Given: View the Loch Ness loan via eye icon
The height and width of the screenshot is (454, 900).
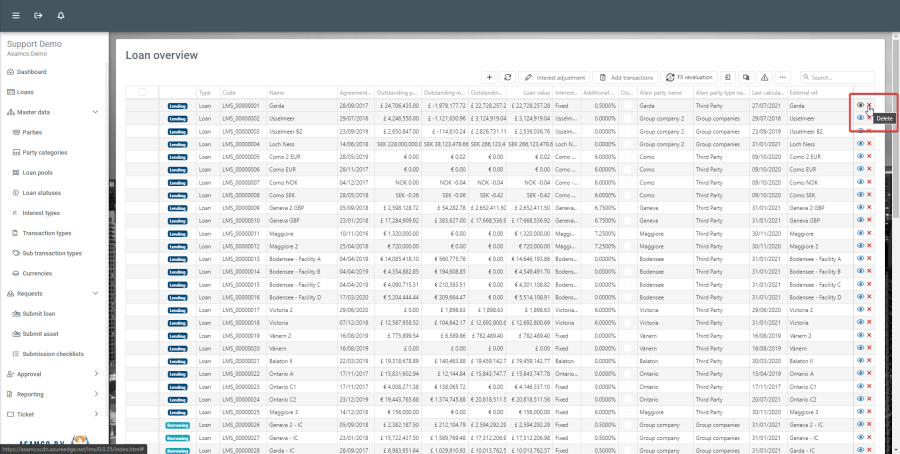Looking at the screenshot, I should click(x=860, y=143).
